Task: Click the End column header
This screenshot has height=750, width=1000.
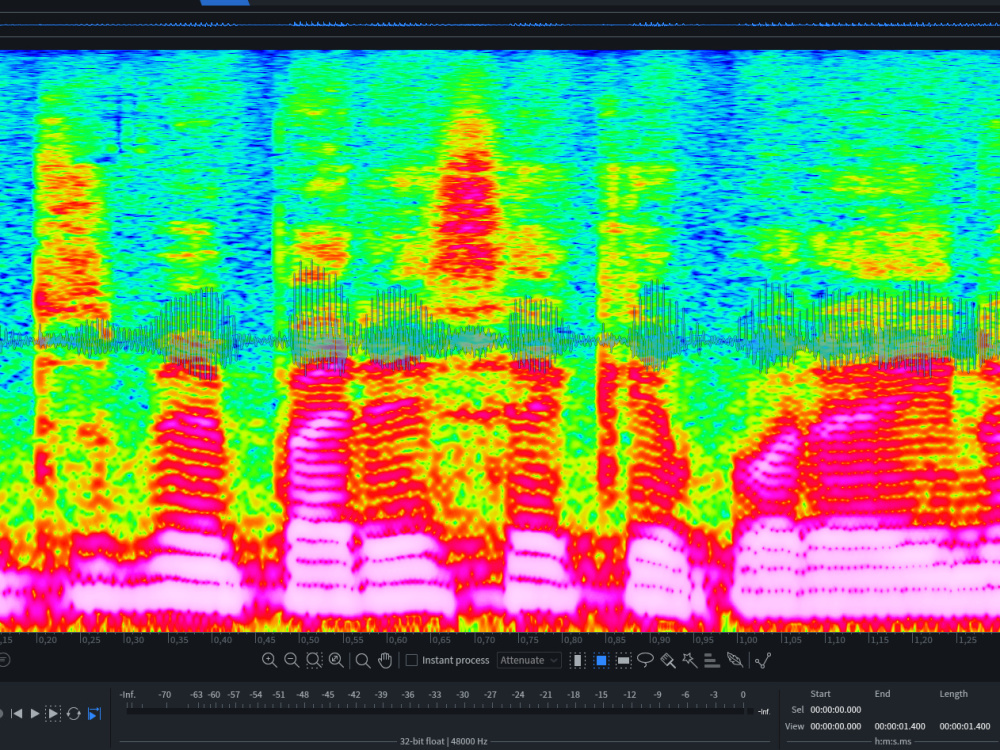Action: point(882,694)
